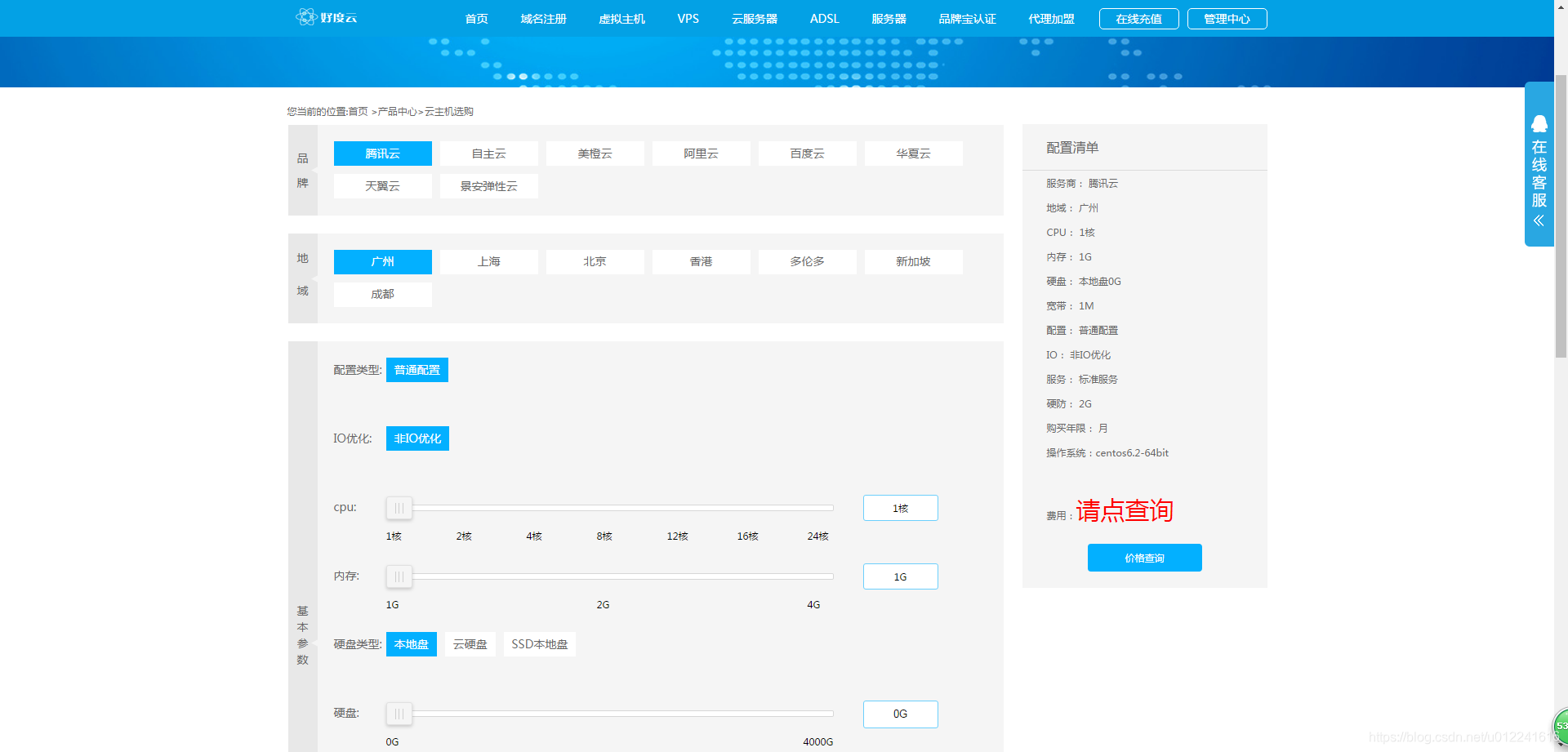Screen dimensions: 1568x752
Task: Open 首页 in the top navigation
Action: coord(476,19)
